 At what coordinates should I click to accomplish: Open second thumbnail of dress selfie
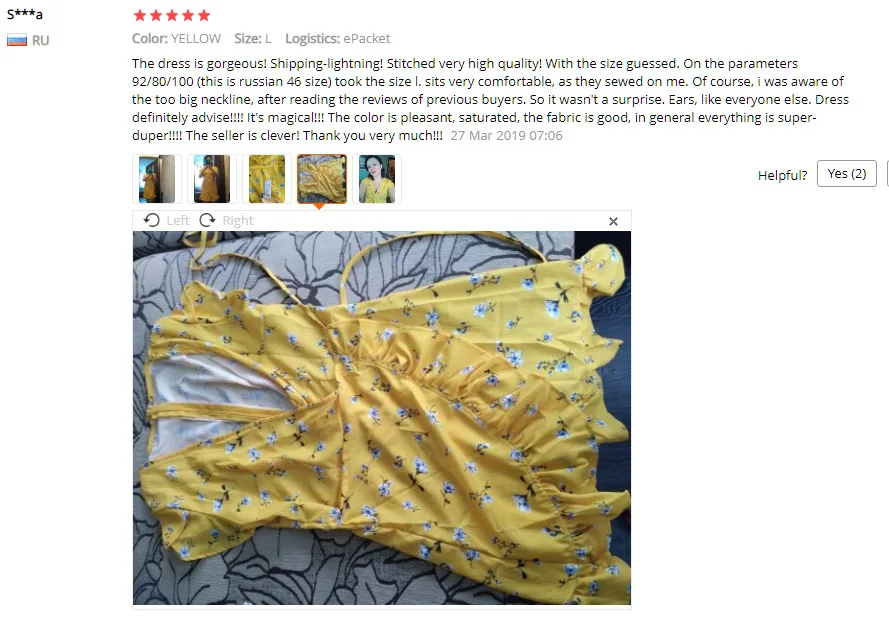[211, 179]
